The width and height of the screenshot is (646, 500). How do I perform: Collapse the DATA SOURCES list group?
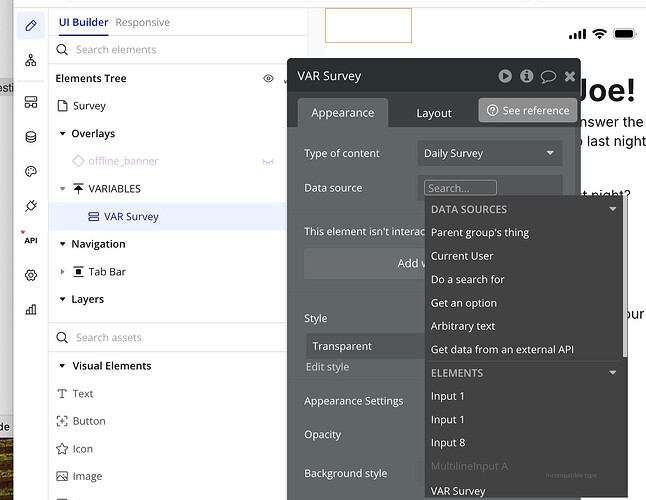coord(613,209)
